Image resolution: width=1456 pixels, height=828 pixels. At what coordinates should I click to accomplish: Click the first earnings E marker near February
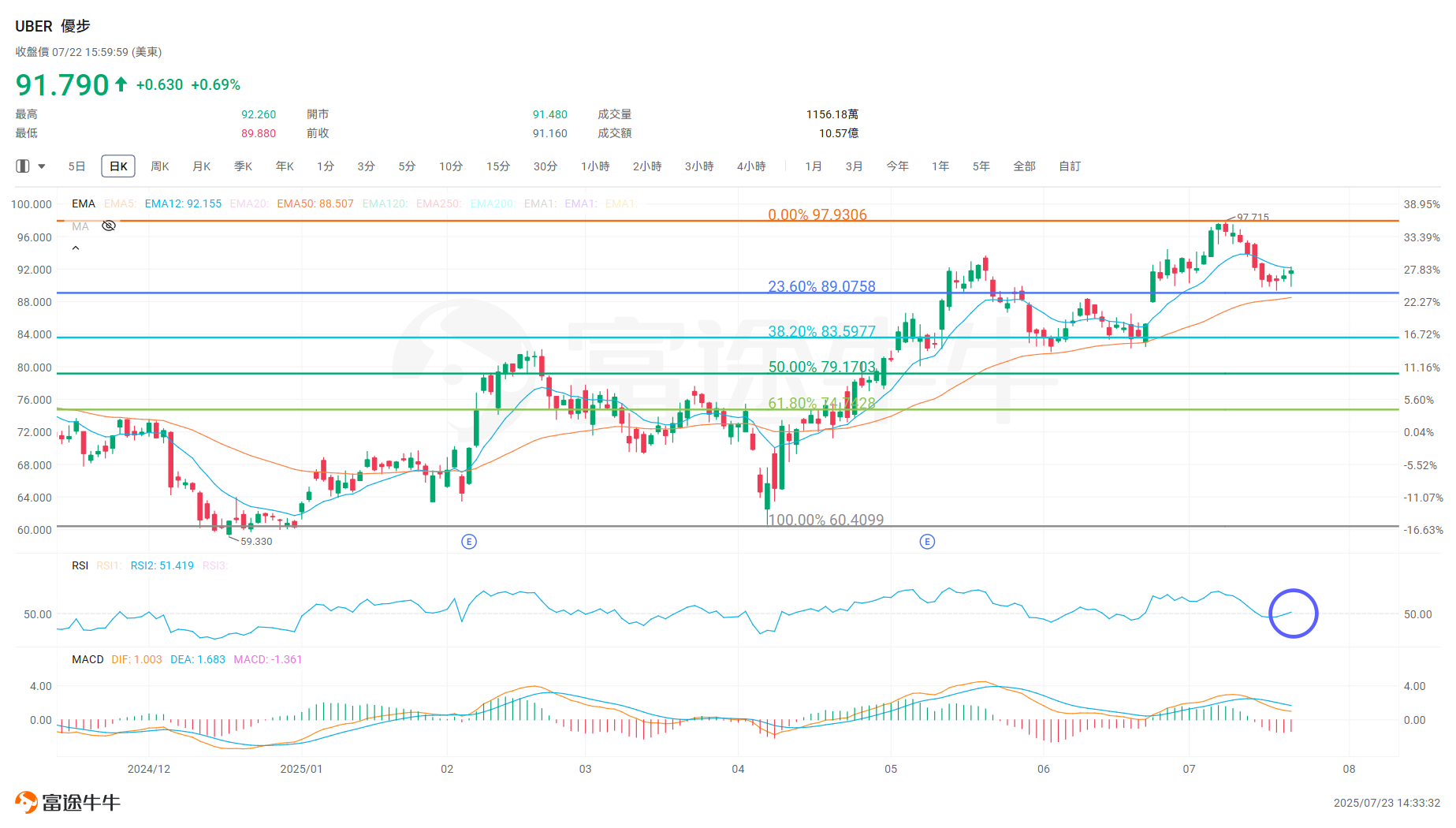[469, 542]
